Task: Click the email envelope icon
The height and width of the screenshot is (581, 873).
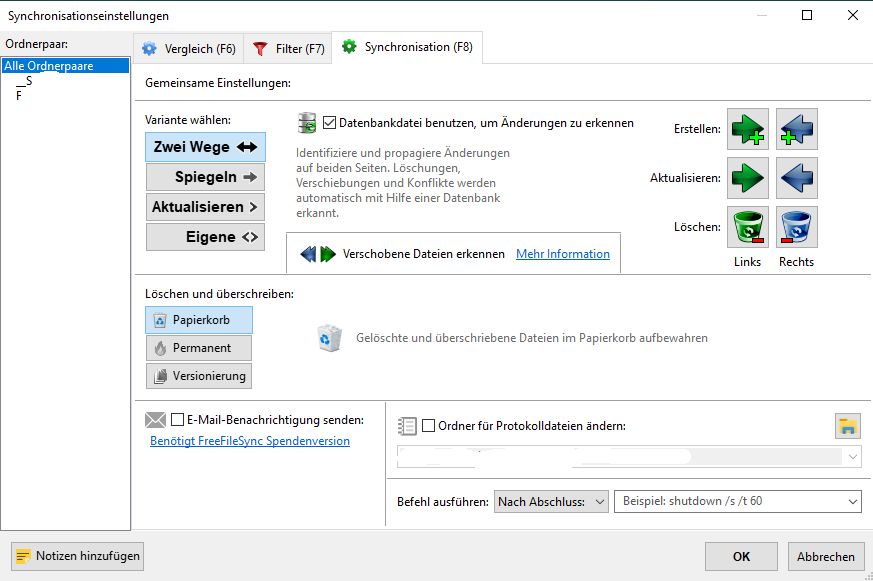Action: click(x=155, y=420)
